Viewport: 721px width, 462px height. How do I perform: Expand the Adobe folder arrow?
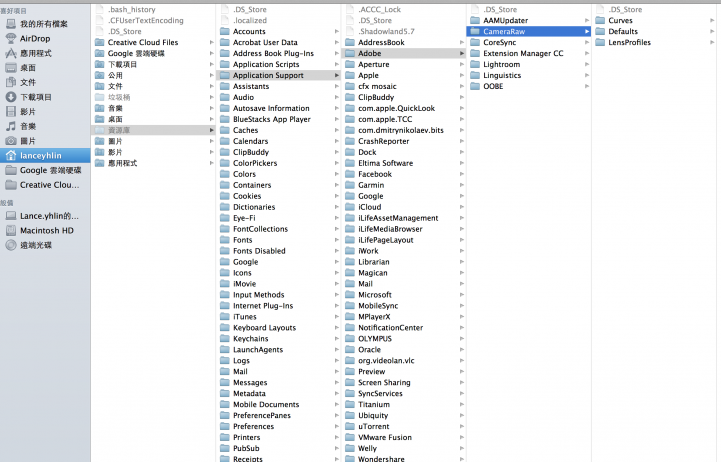click(x=462, y=53)
